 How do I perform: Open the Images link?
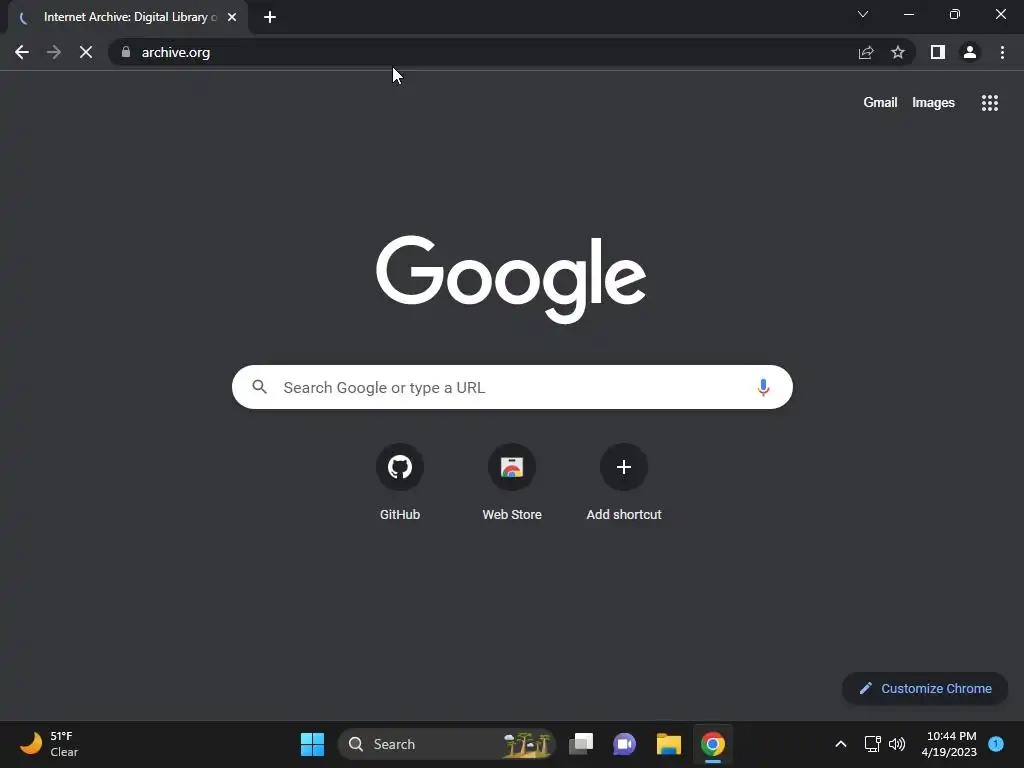(933, 103)
